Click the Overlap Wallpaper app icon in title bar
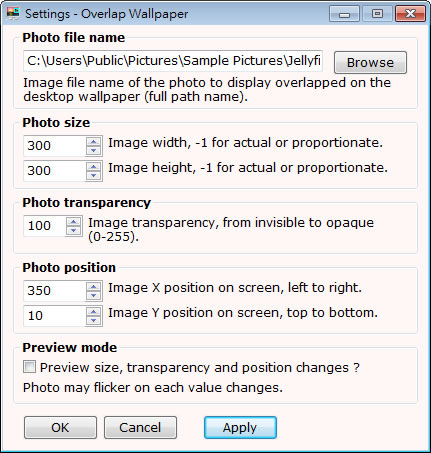Image resolution: width=431 pixels, height=453 pixels. click(x=13, y=14)
